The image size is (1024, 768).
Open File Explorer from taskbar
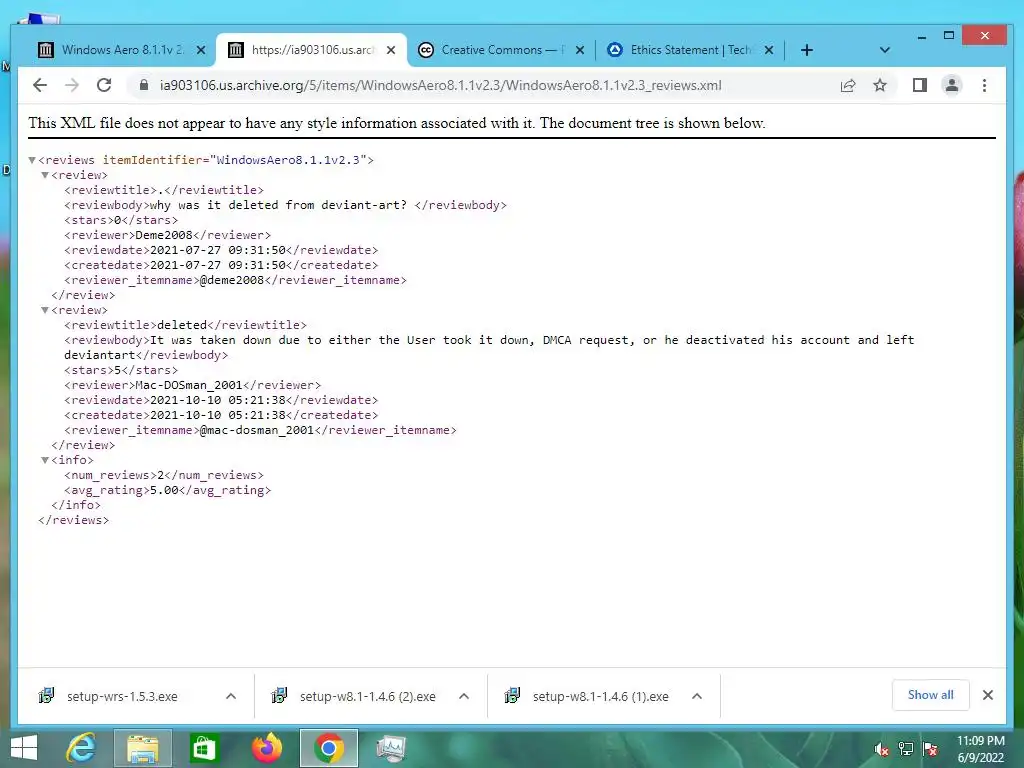coord(143,748)
